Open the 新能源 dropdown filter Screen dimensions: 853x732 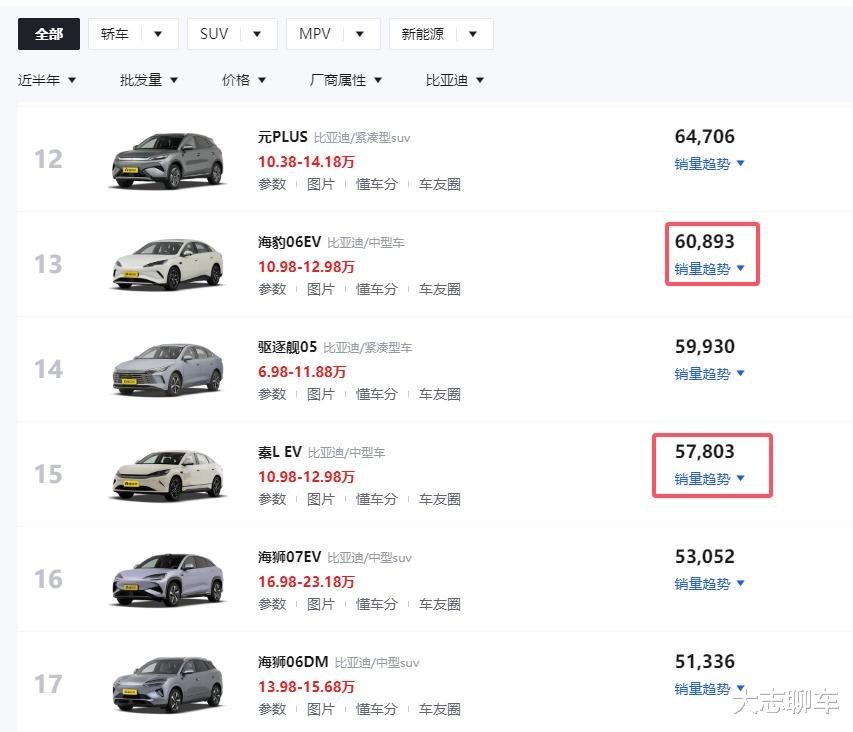click(440, 34)
